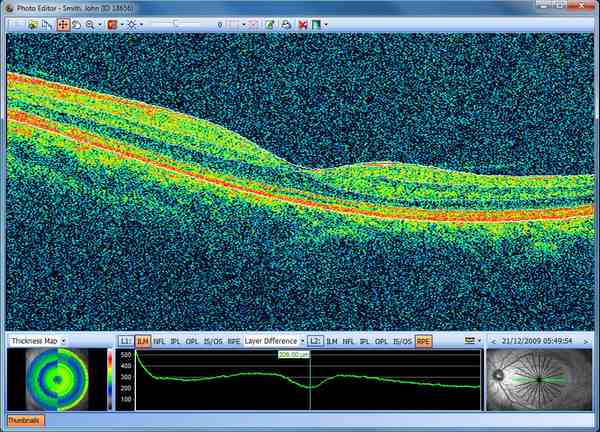Click the 200.00 µm thickness marker label
Image resolution: width=600 pixels, height=432 pixels.
point(294,354)
